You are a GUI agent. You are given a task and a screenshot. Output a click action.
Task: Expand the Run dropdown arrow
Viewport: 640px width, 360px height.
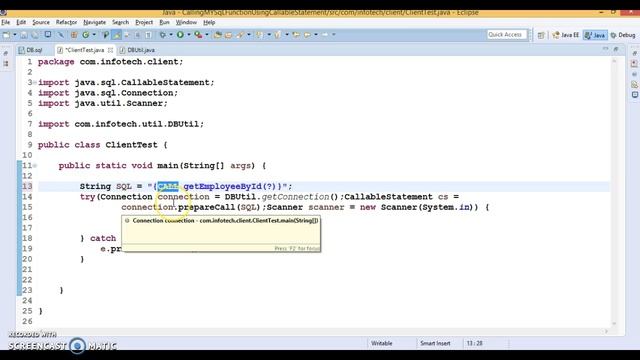point(189,35)
